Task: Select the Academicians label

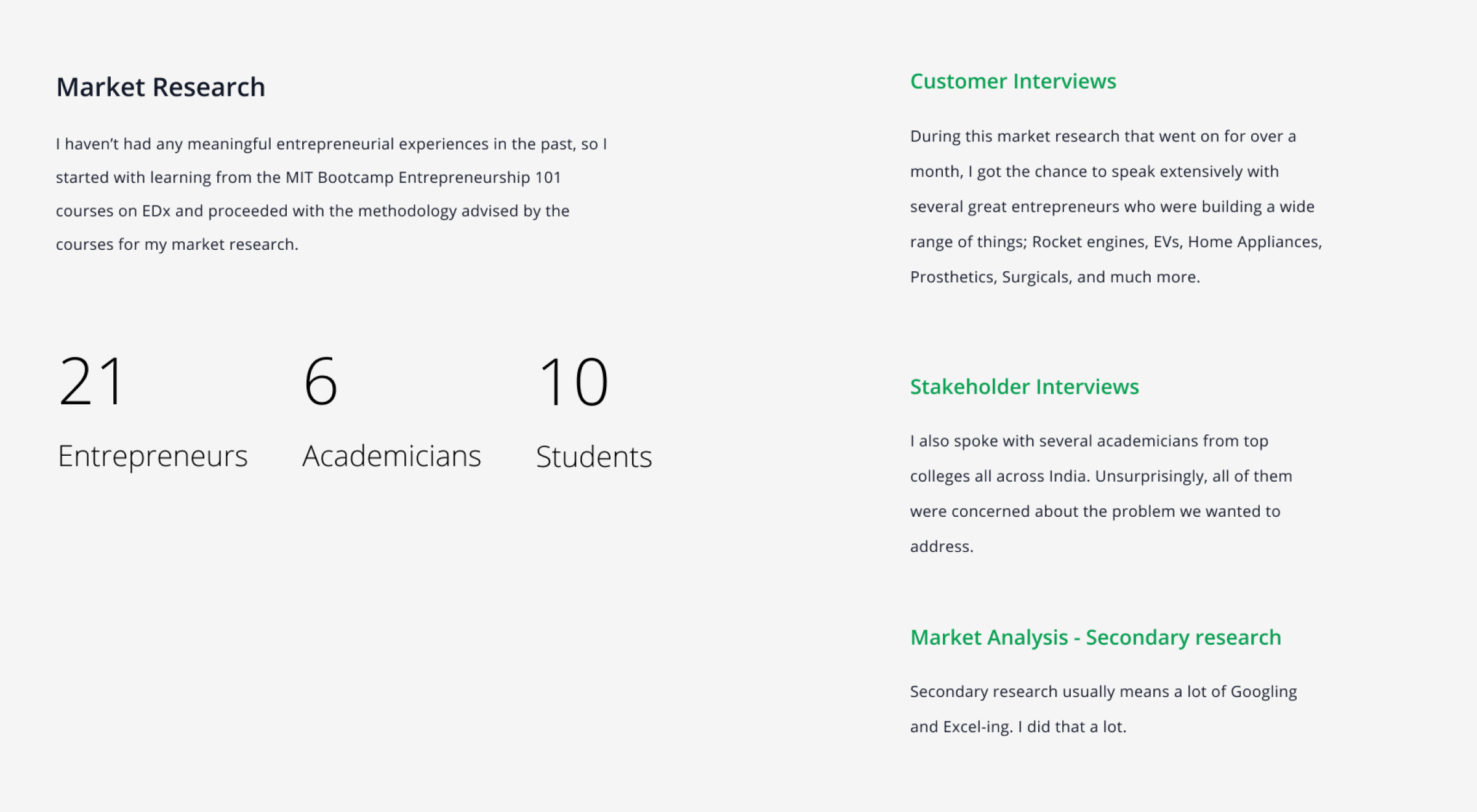Action: click(x=391, y=456)
